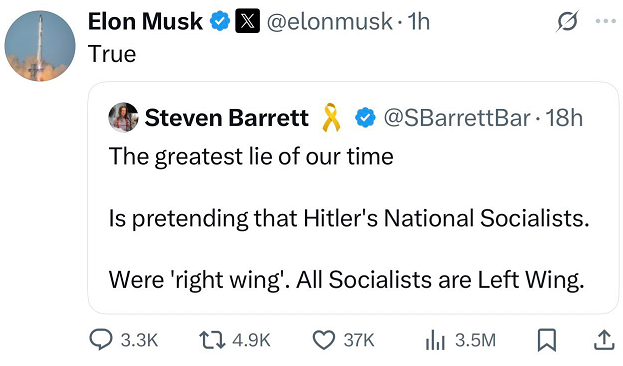Image resolution: width=623 pixels, height=366 pixels.
Task: Click the yellow ribbon emoji
Action: [x=331, y=117]
